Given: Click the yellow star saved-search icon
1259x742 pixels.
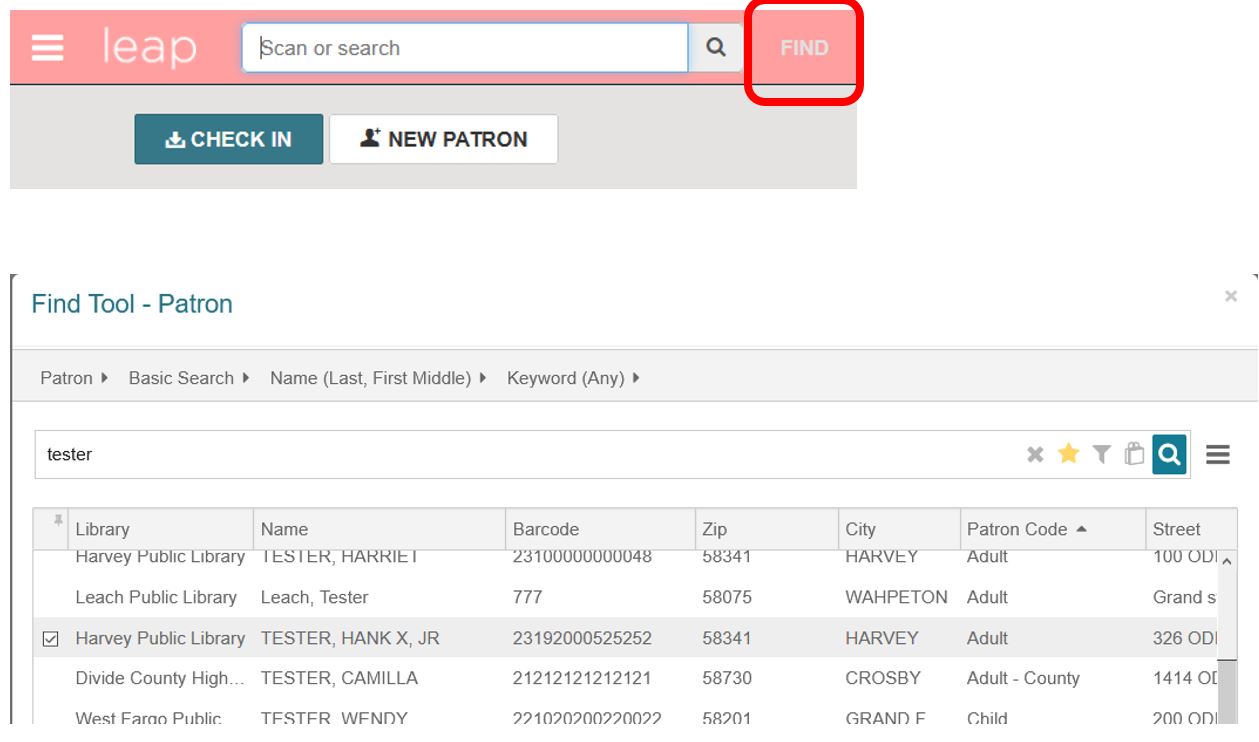Looking at the screenshot, I should coord(1068,454).
